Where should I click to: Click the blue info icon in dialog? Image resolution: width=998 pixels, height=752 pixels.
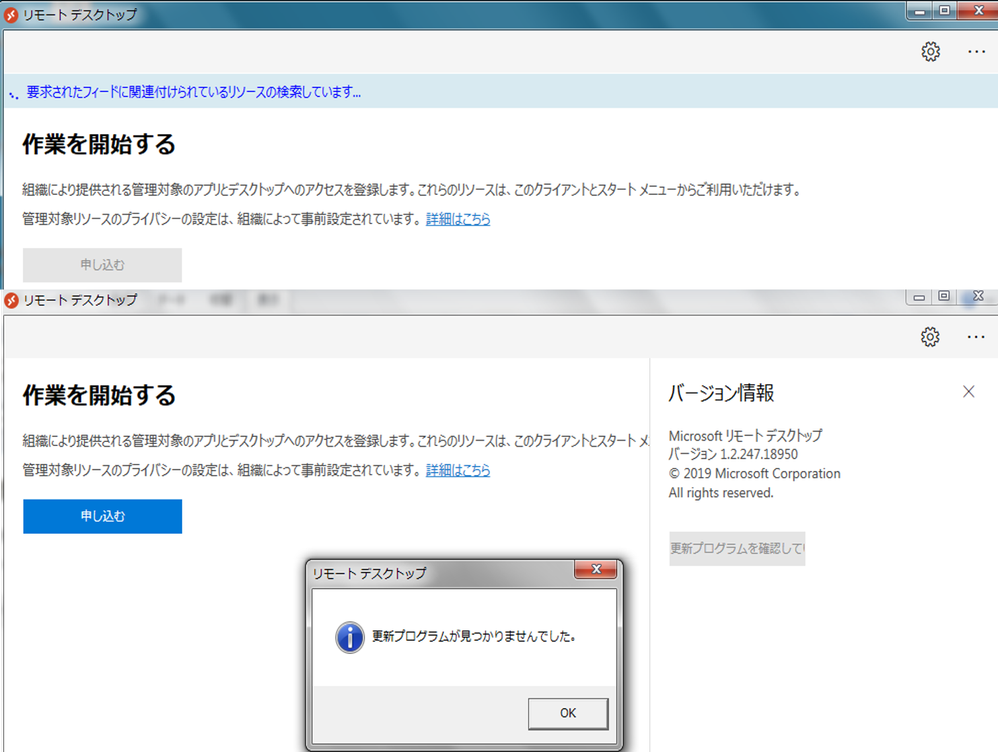pos(349,637)
